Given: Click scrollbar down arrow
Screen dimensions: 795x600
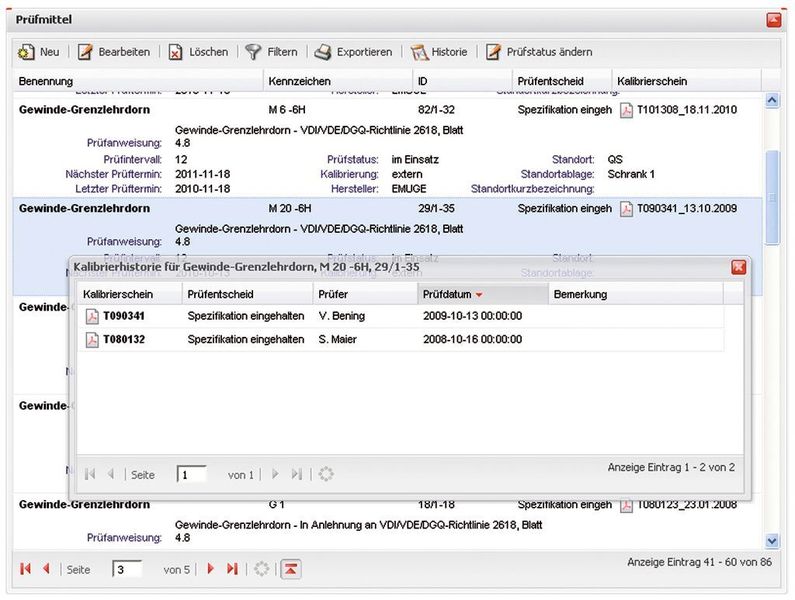Looking at the screenshot, I should coord(772,541).
